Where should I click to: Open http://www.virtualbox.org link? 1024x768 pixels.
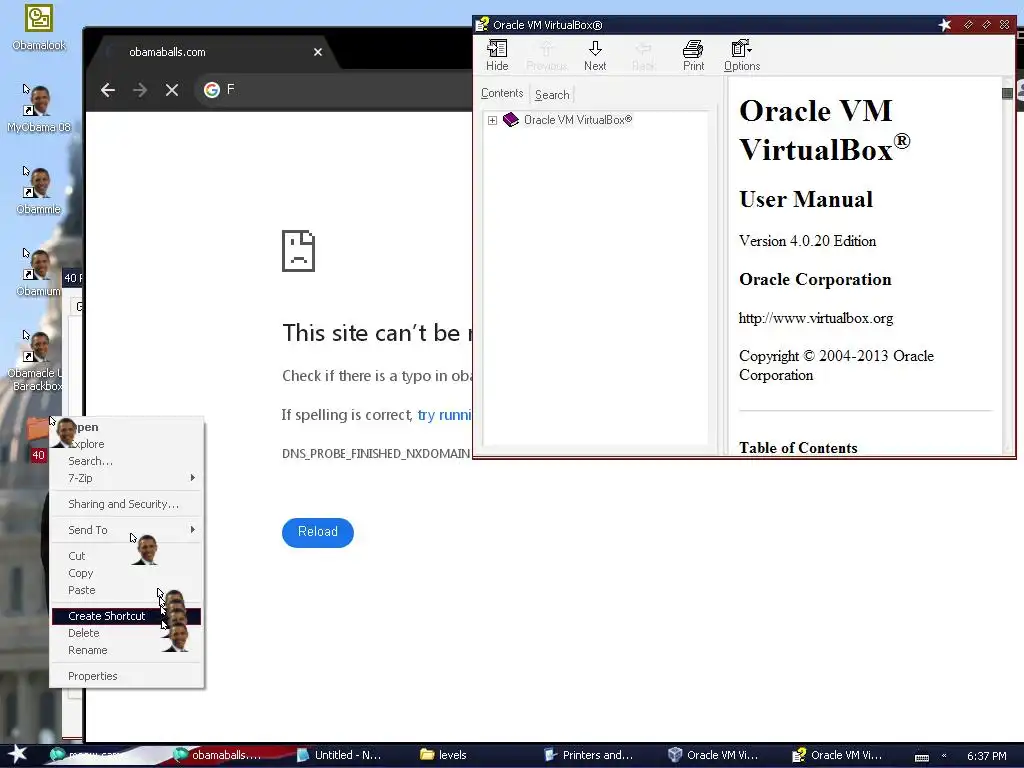pos(816,318)
